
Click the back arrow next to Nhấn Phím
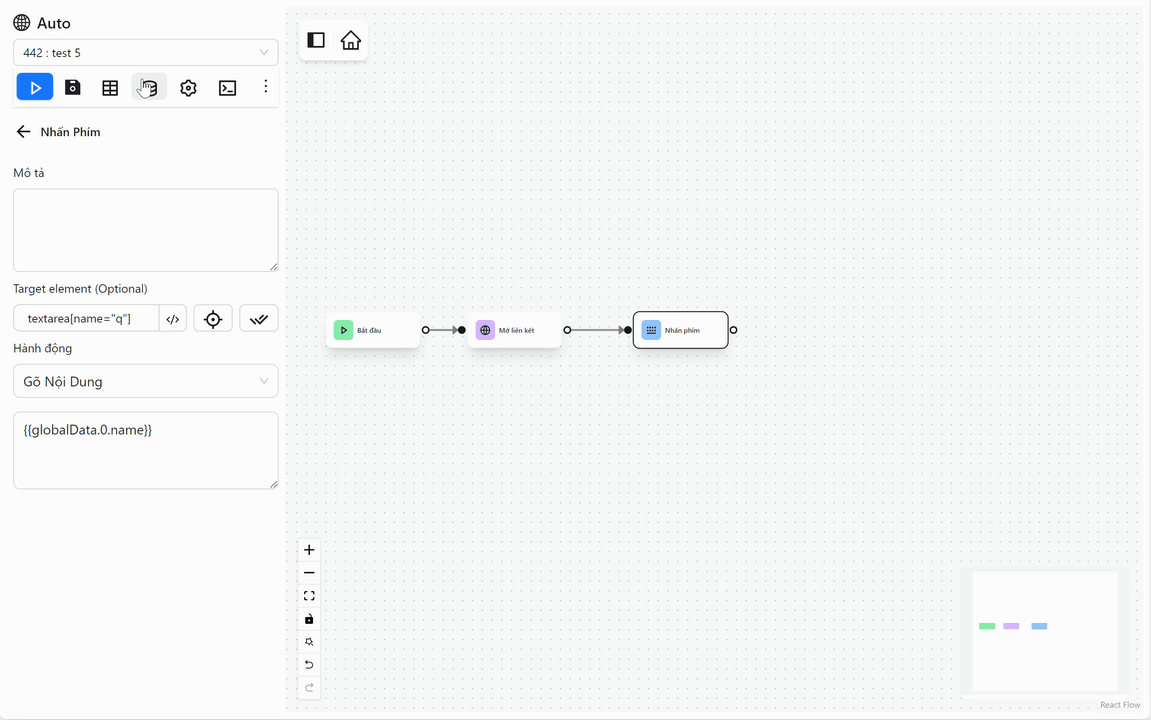coord(22,131)
